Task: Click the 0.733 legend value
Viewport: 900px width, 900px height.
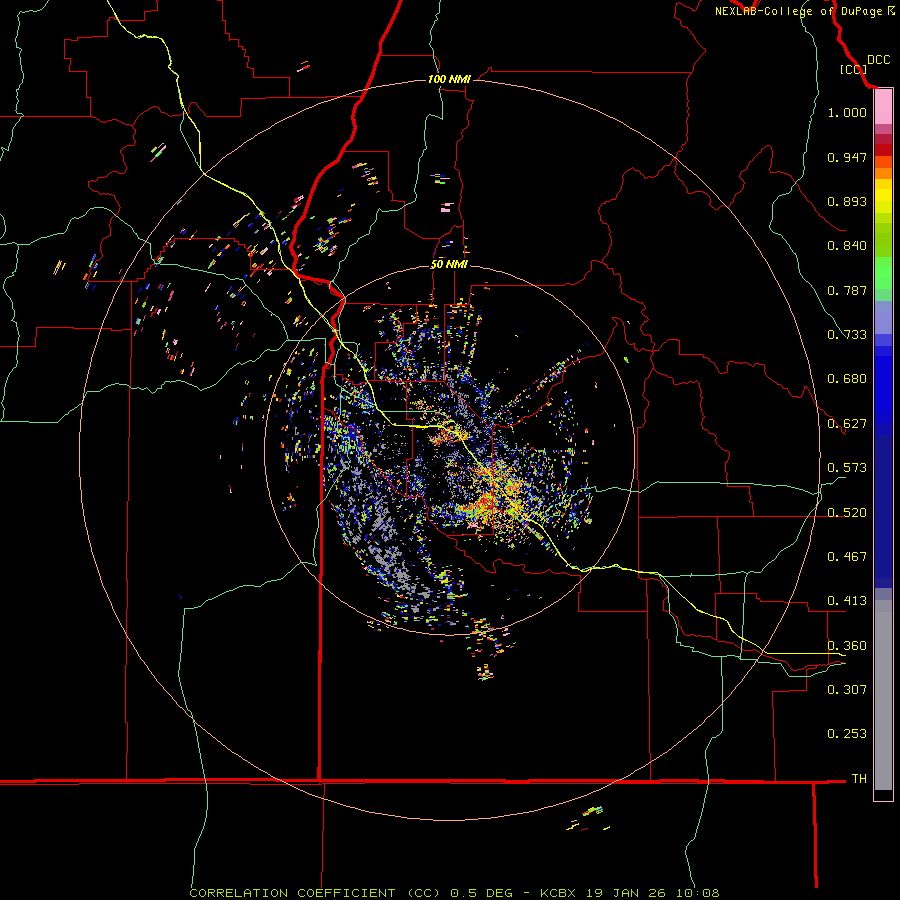Action: coord(847,335)
